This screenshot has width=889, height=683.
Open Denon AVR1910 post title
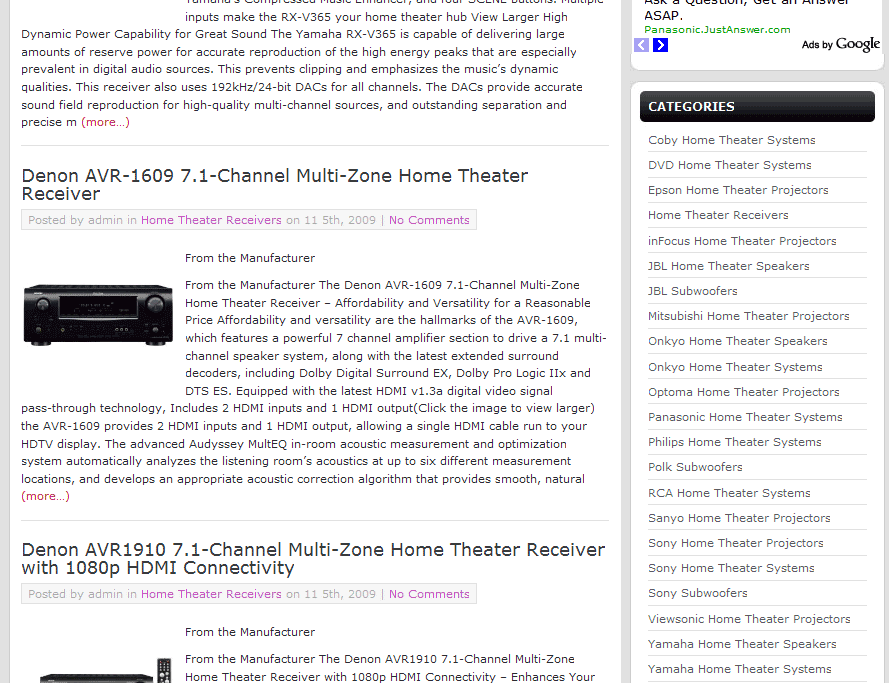click(313, 558)
